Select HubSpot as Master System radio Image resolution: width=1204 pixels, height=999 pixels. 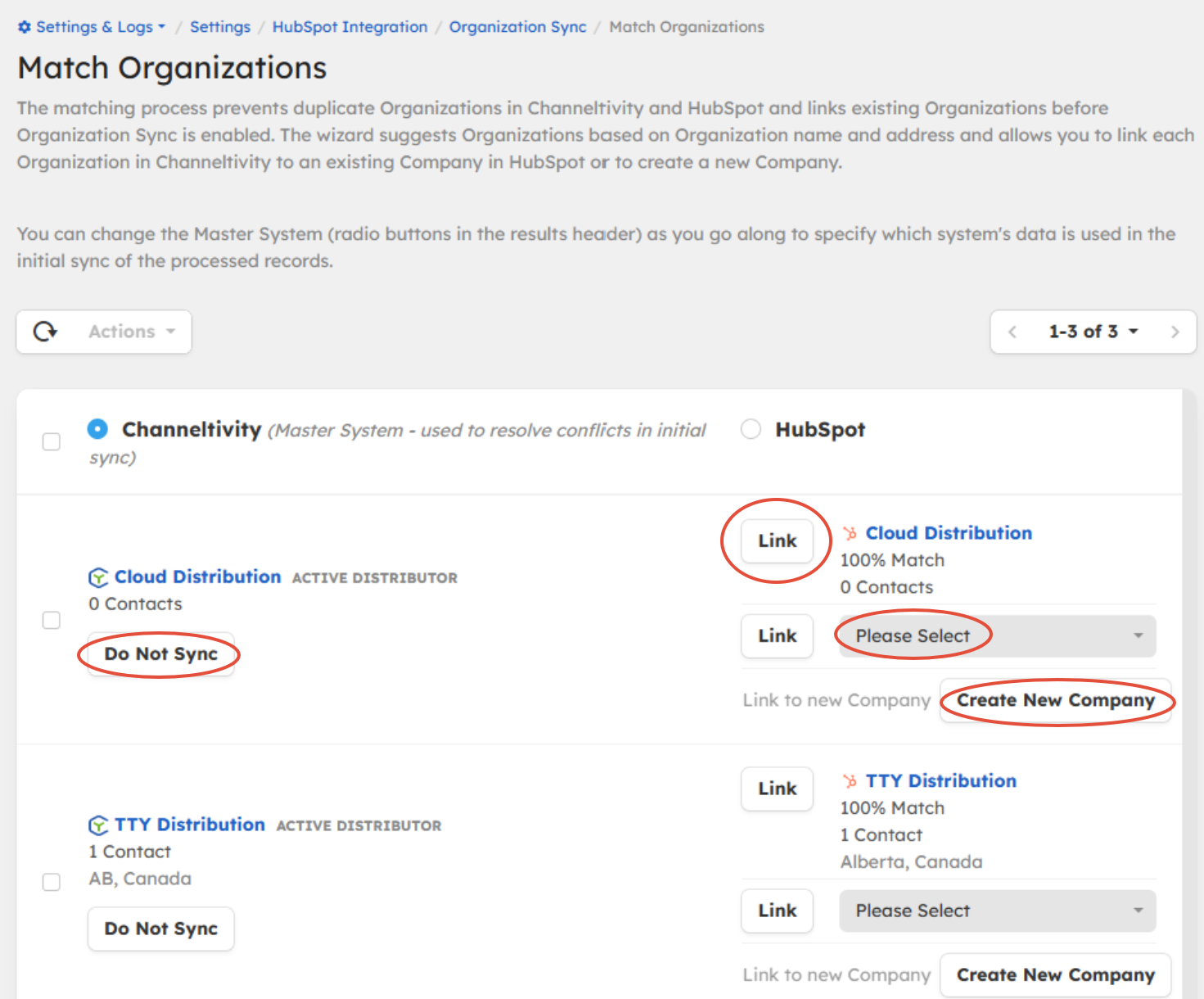click(x=751, y=429)
